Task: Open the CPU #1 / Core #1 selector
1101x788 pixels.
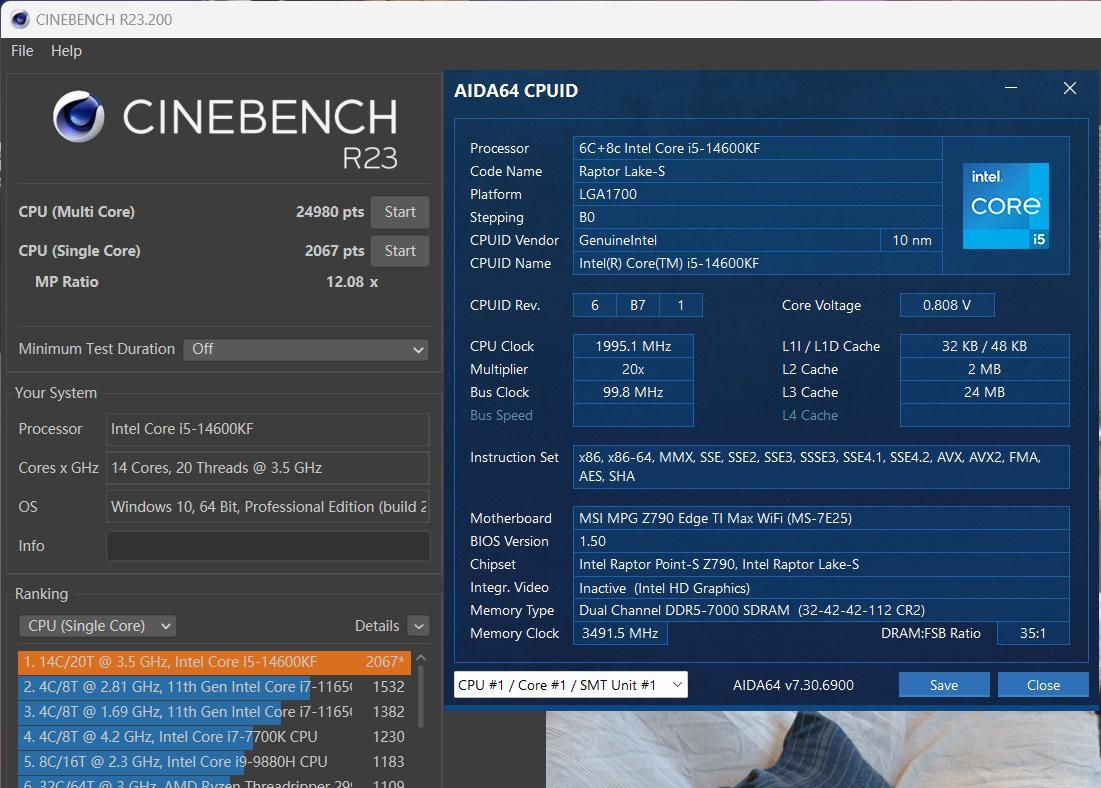Action: coord(570,685)
